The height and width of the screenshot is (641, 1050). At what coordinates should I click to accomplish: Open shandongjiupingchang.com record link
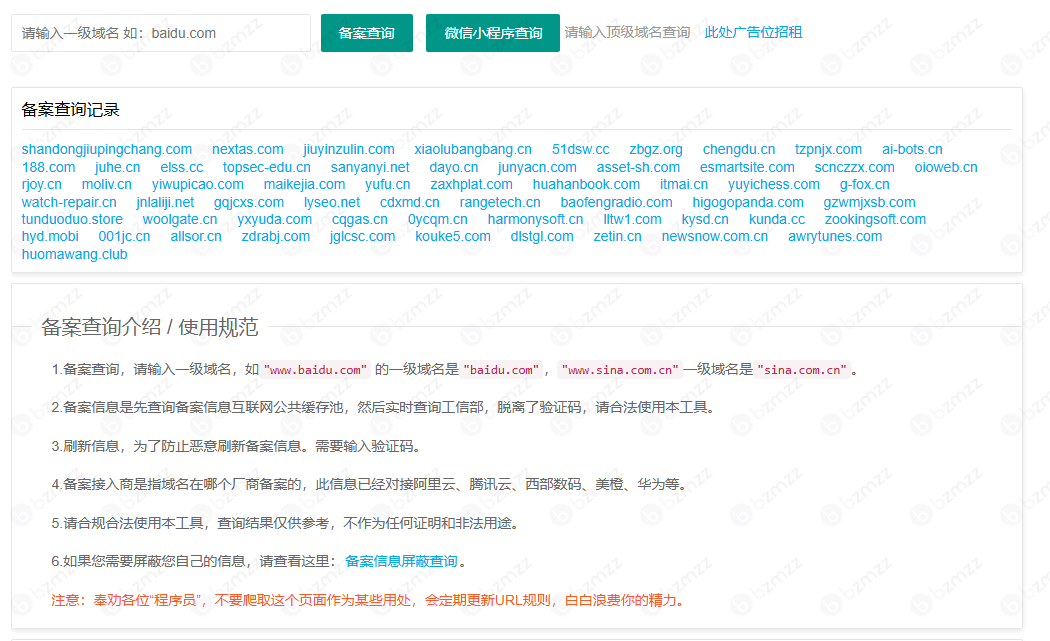coord(106,149)
